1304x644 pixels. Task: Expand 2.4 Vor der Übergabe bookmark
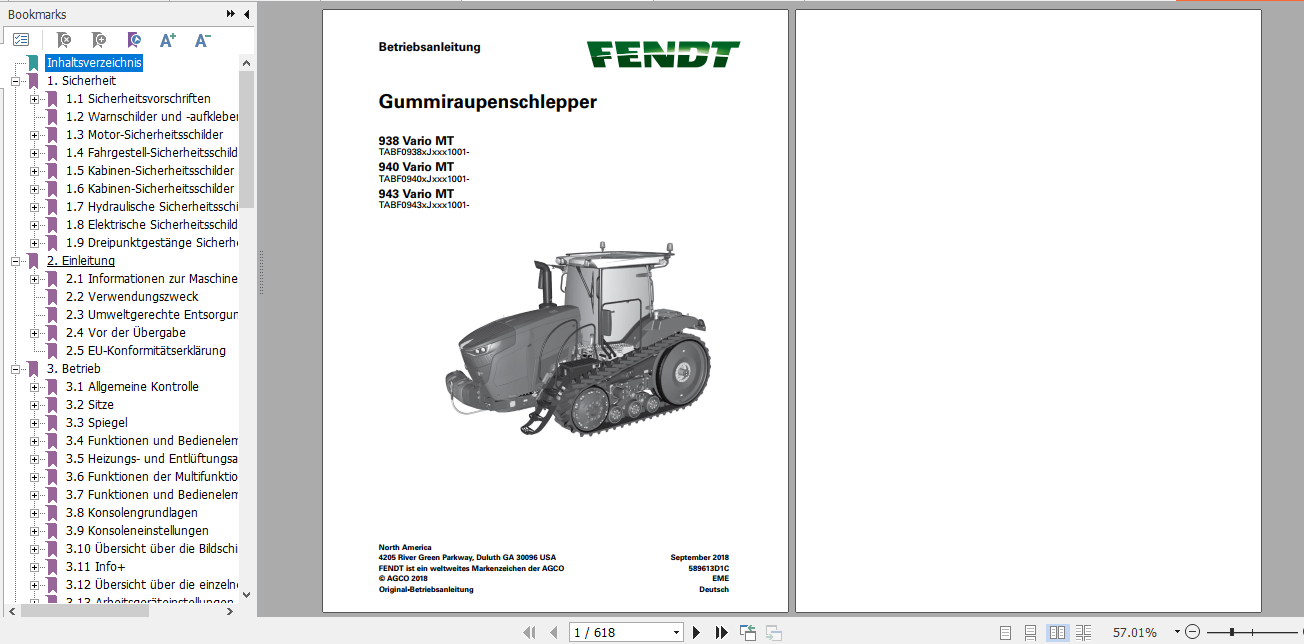(35, 333)
